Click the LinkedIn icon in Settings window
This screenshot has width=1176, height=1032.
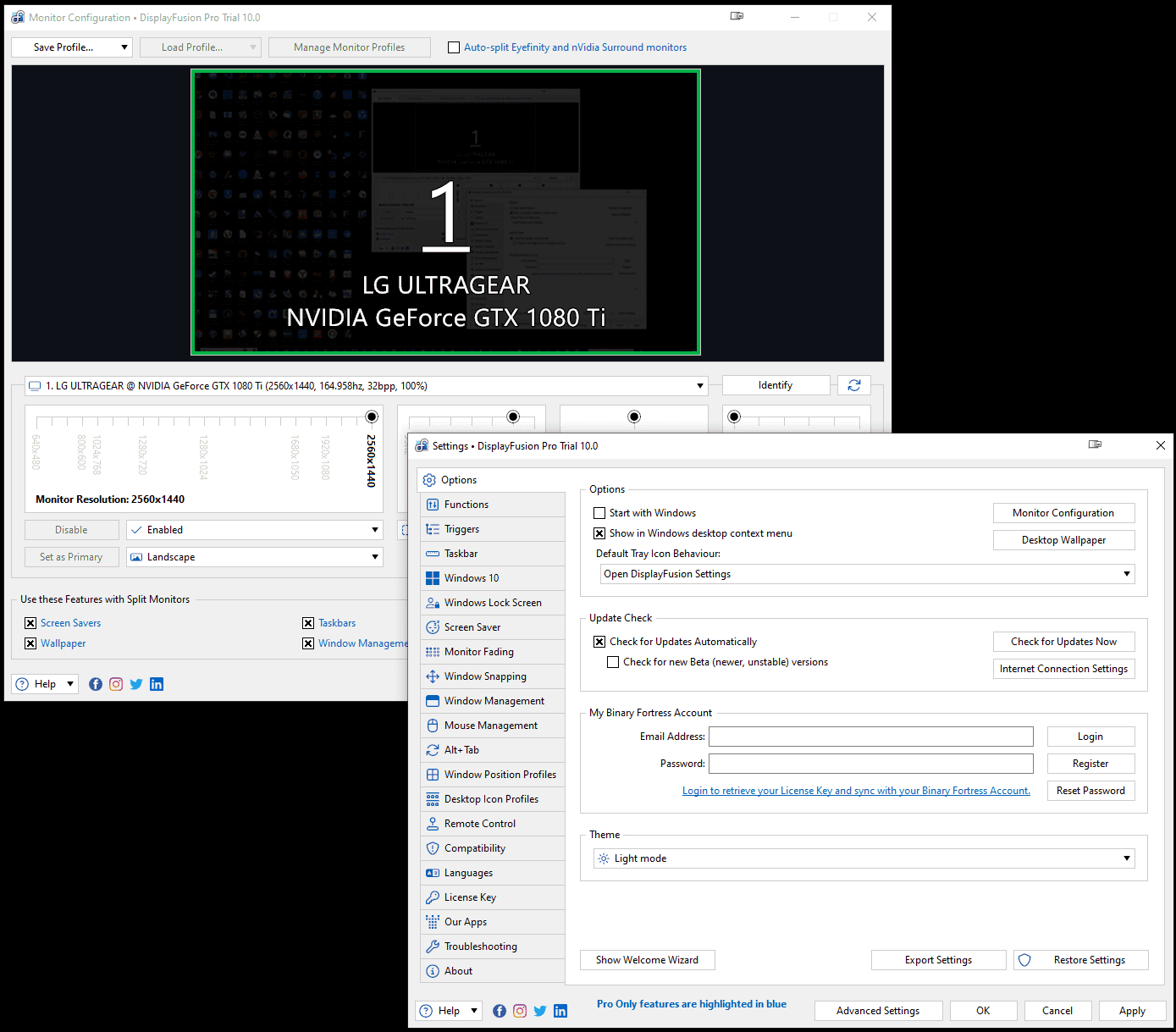tap(560, 1011)
